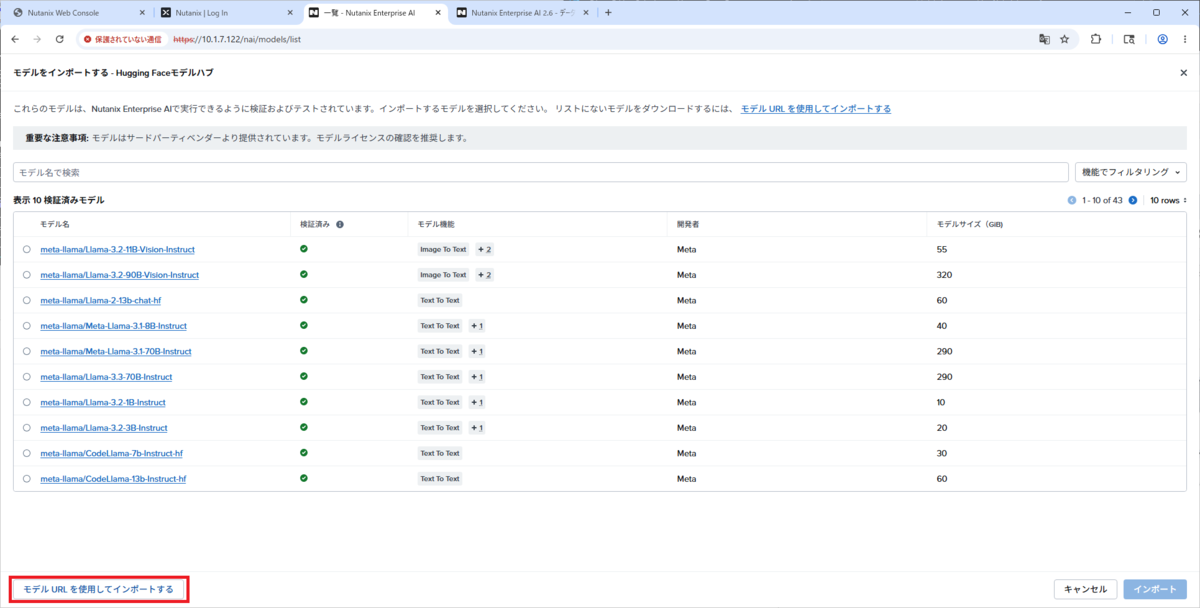Click the キャンセル button
This screenshot has height=608, width=1200.
tap(1085, 590)
